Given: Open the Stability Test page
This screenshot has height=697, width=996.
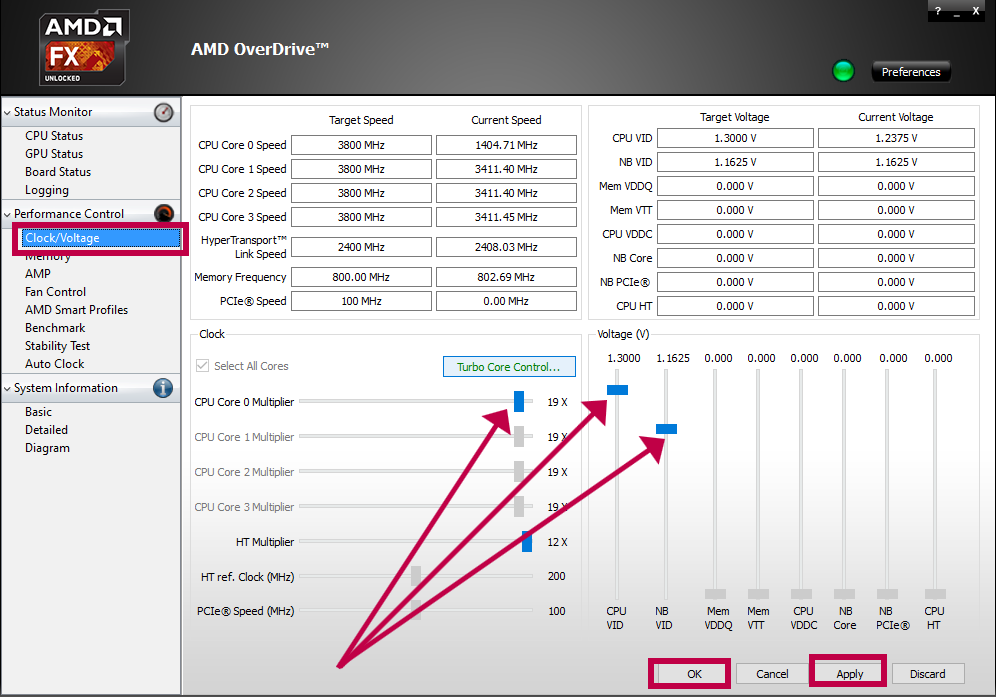Looking at the screenshot, I should coord(57,346).
